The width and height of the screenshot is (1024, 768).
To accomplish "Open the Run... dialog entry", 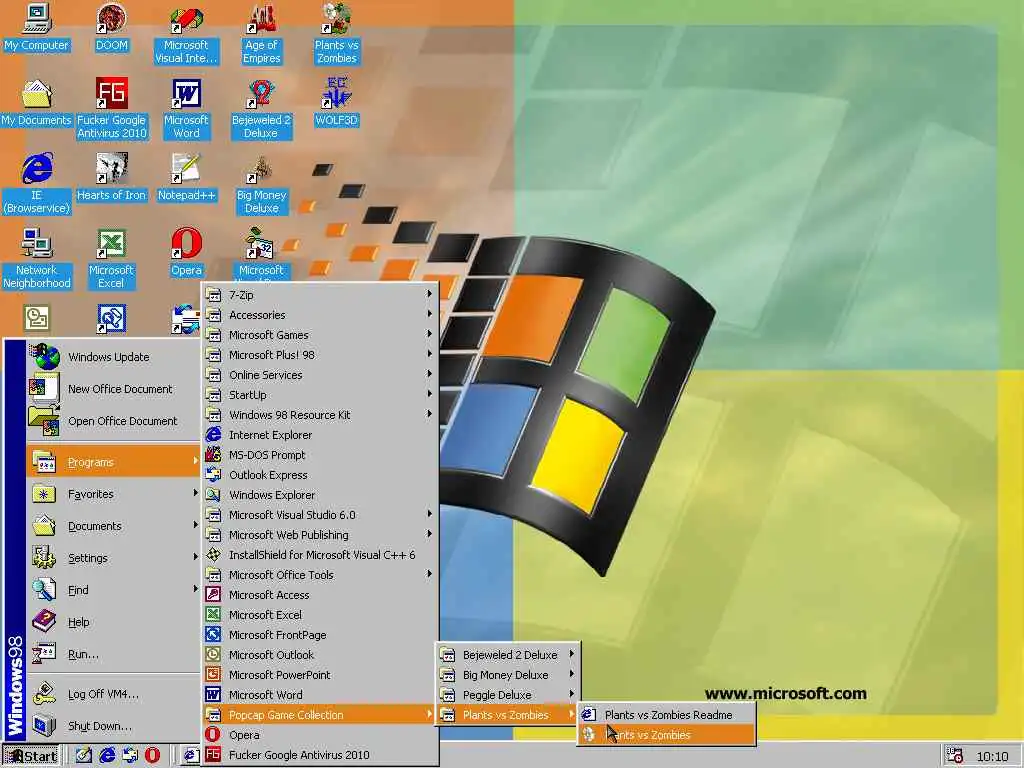I will [x=114, y=654].
